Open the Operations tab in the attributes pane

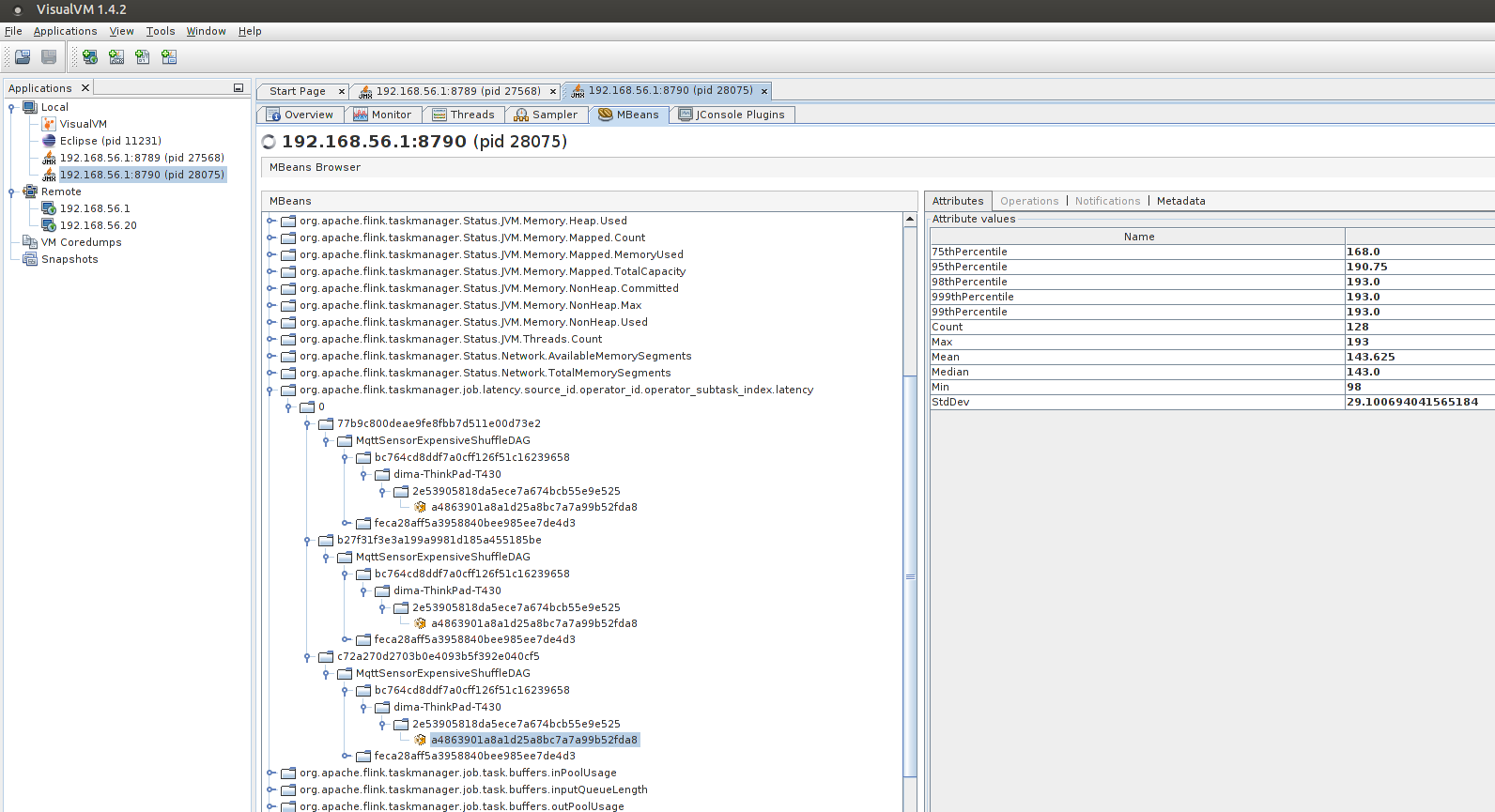[1028, 201]
